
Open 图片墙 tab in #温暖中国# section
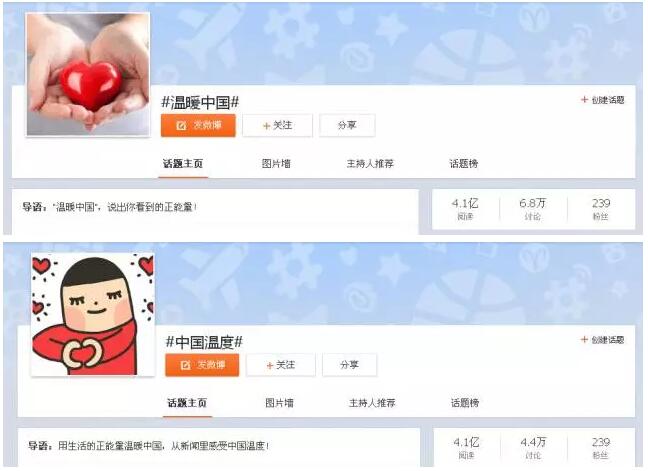pos(276,164)
